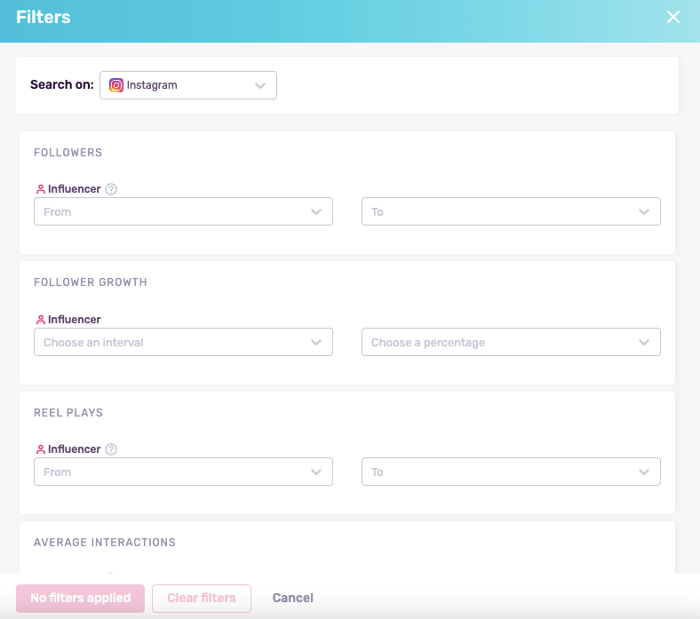Close the Filters dialog with the X
This screenshot has height=619, width=700.
pos(673,17)
